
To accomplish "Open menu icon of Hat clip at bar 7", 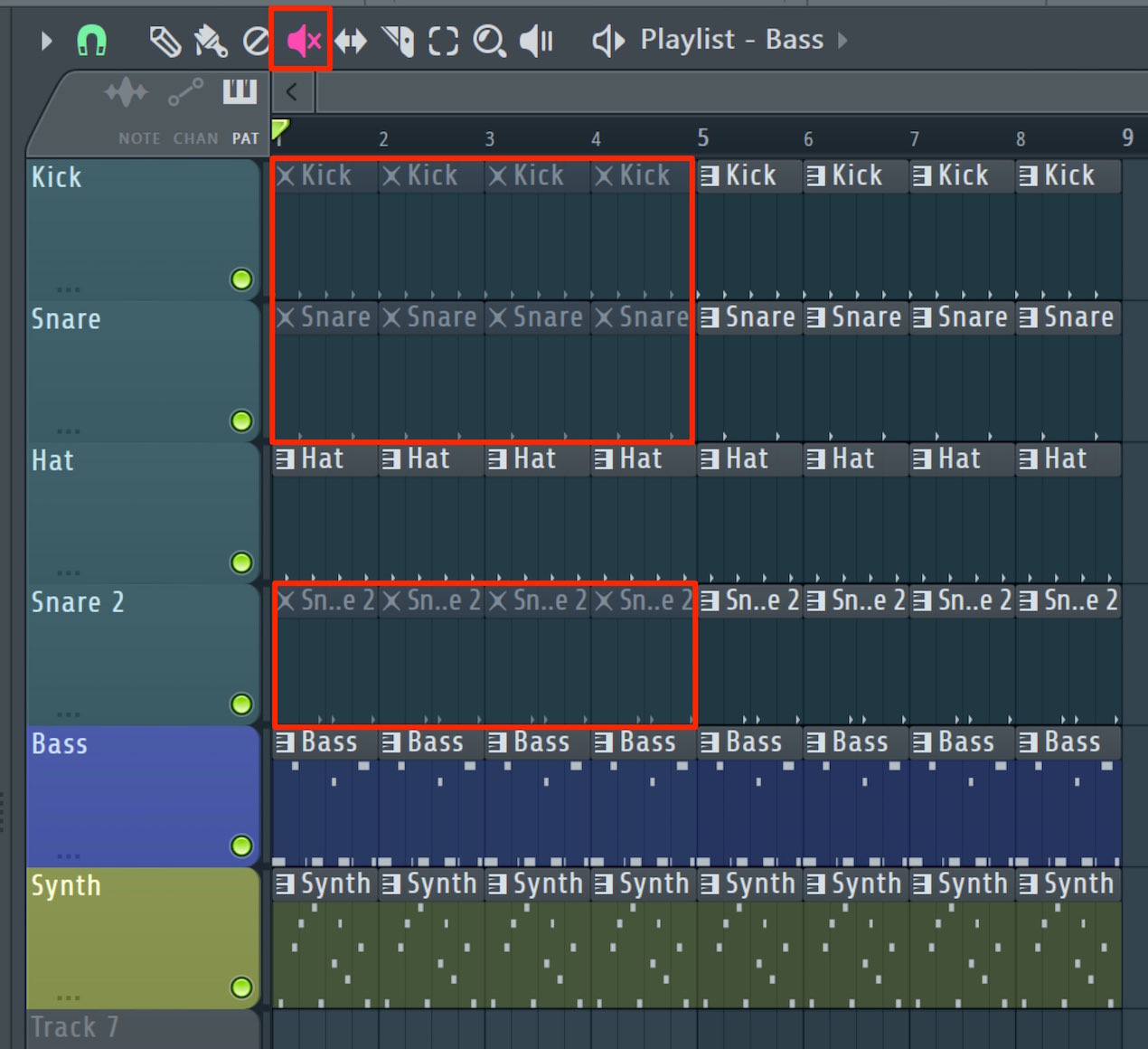I will point(923,459).
